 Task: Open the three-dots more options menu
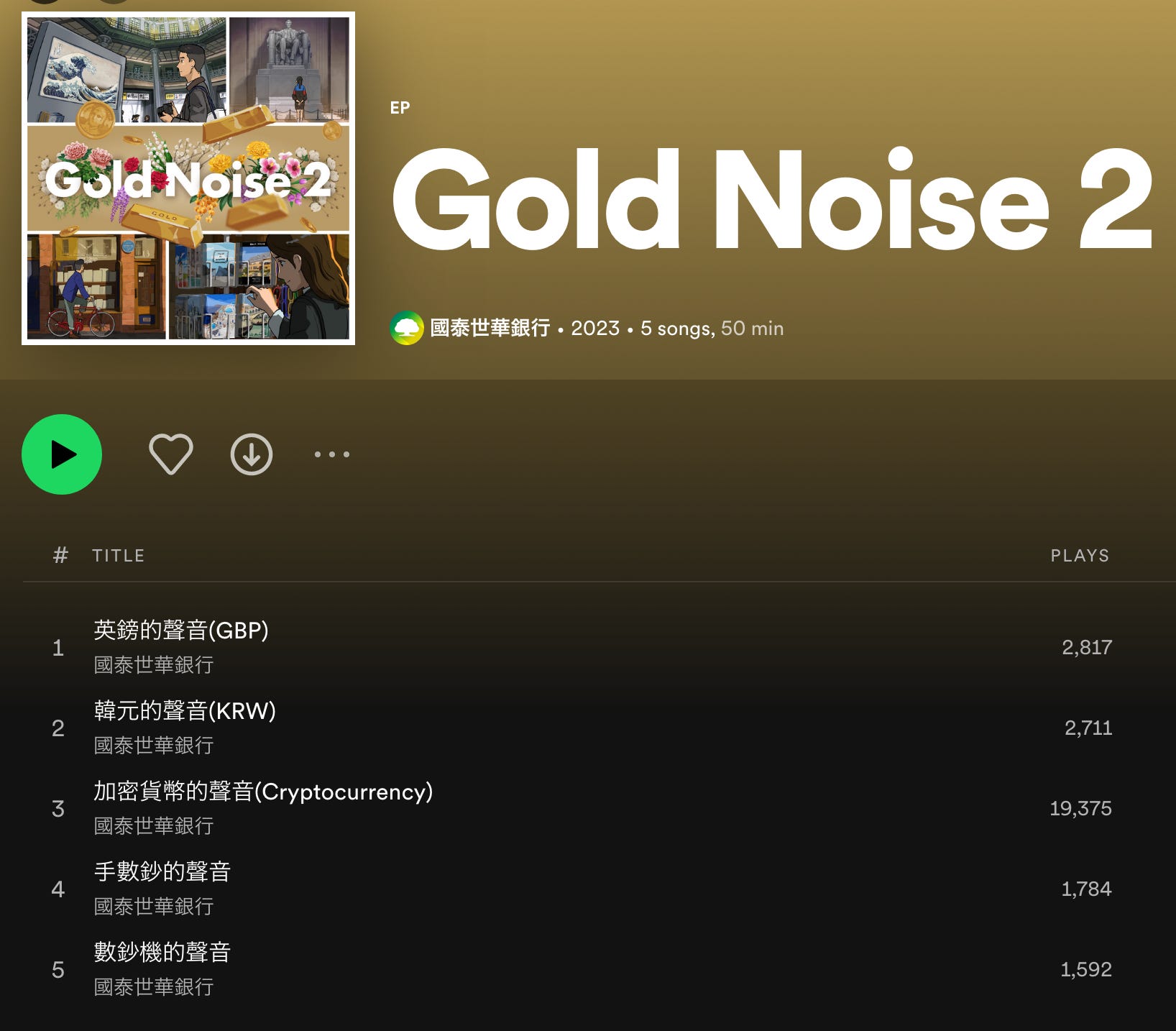(x=332, y=454)
